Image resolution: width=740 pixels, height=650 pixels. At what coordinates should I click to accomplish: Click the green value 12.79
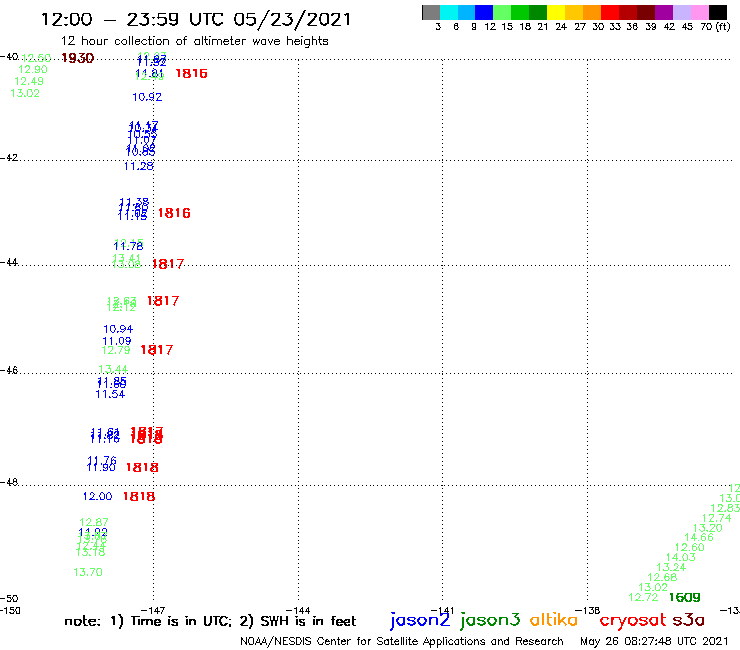(x=116, y=350)
